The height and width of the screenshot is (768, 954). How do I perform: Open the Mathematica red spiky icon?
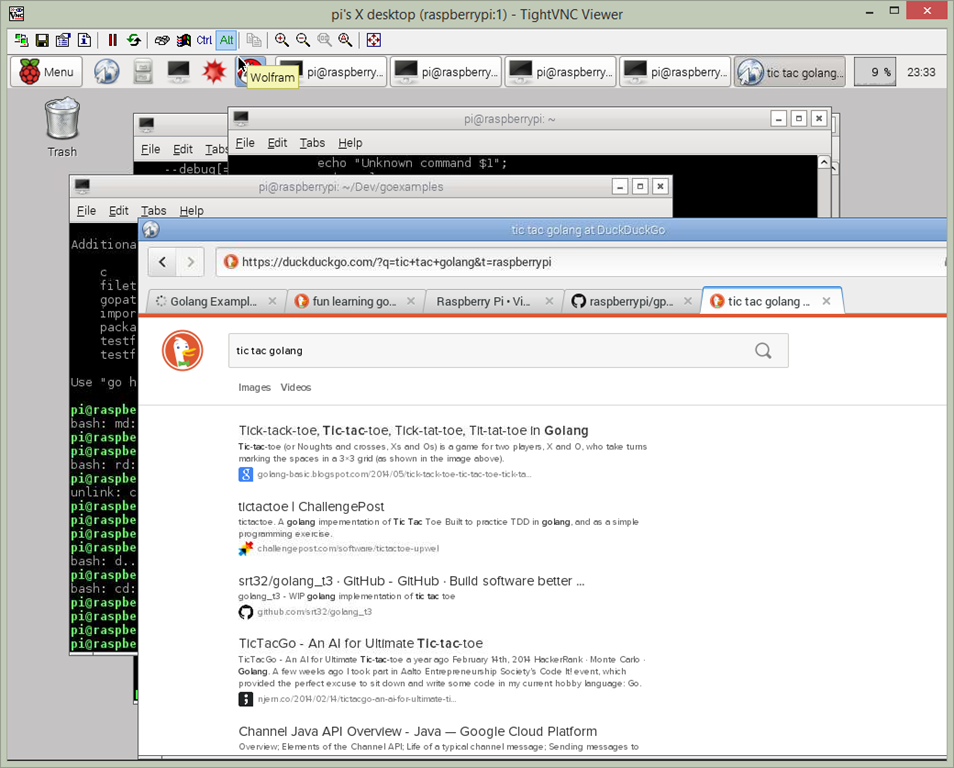[x=212, y=72]
